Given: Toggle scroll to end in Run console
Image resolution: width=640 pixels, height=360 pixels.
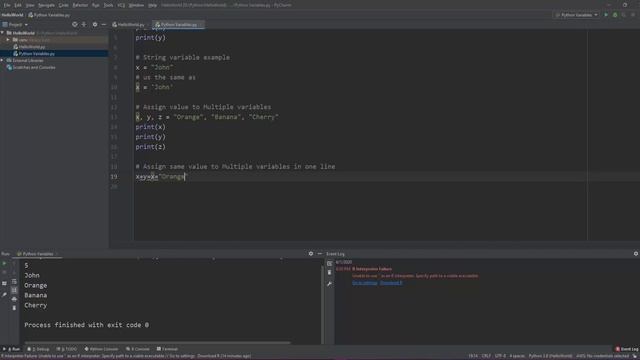Looking at the screenshot, I should coord(14,290).
